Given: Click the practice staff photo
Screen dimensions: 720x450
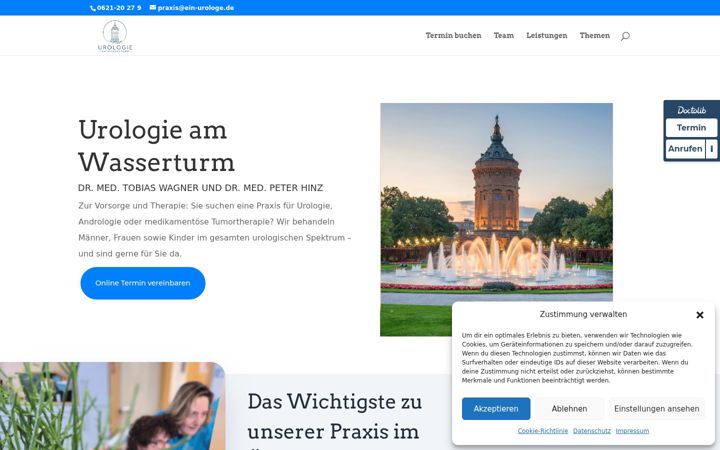Looking at the screenshot, I should [x=112, y=406].
